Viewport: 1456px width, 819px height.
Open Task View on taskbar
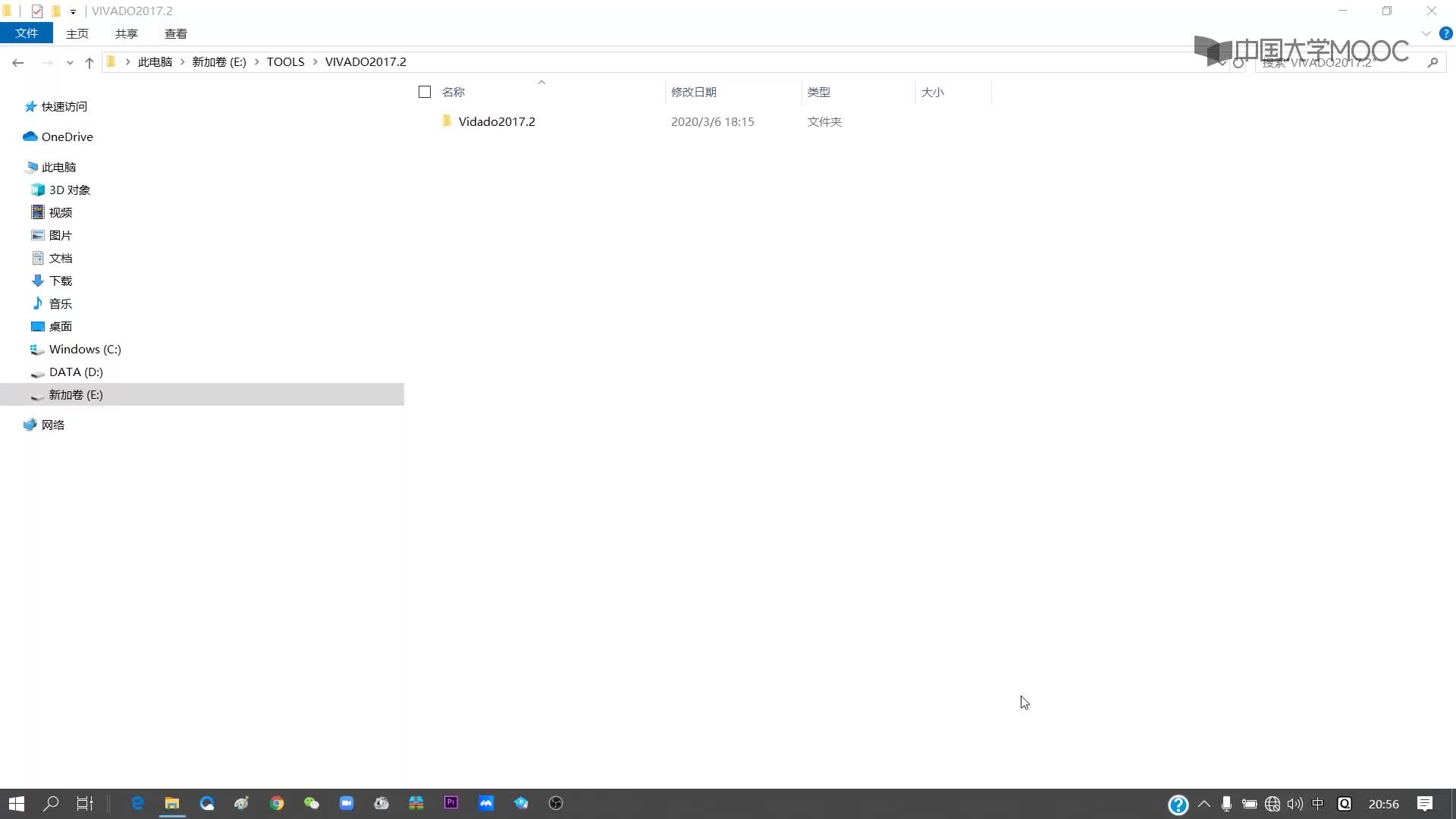[84, 803]
